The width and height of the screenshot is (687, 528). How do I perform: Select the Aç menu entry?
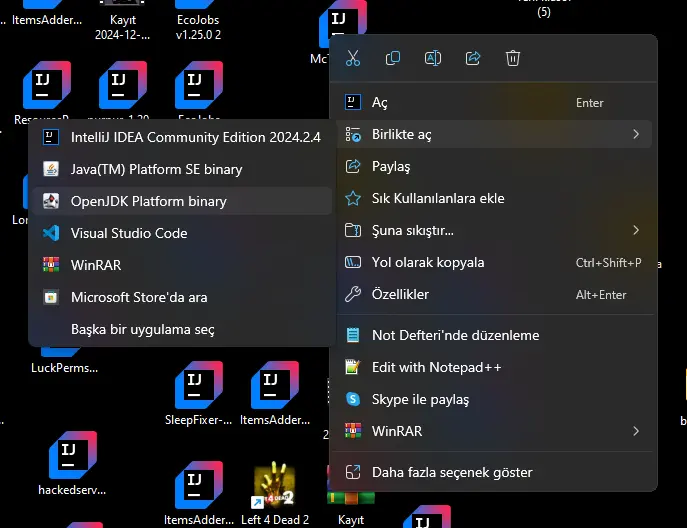tap(494, 103)
